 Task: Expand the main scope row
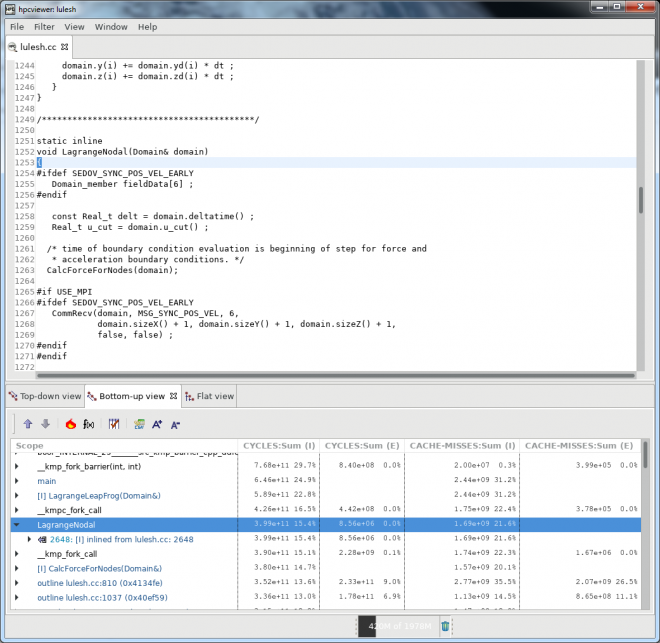click(x=16, y=481)
